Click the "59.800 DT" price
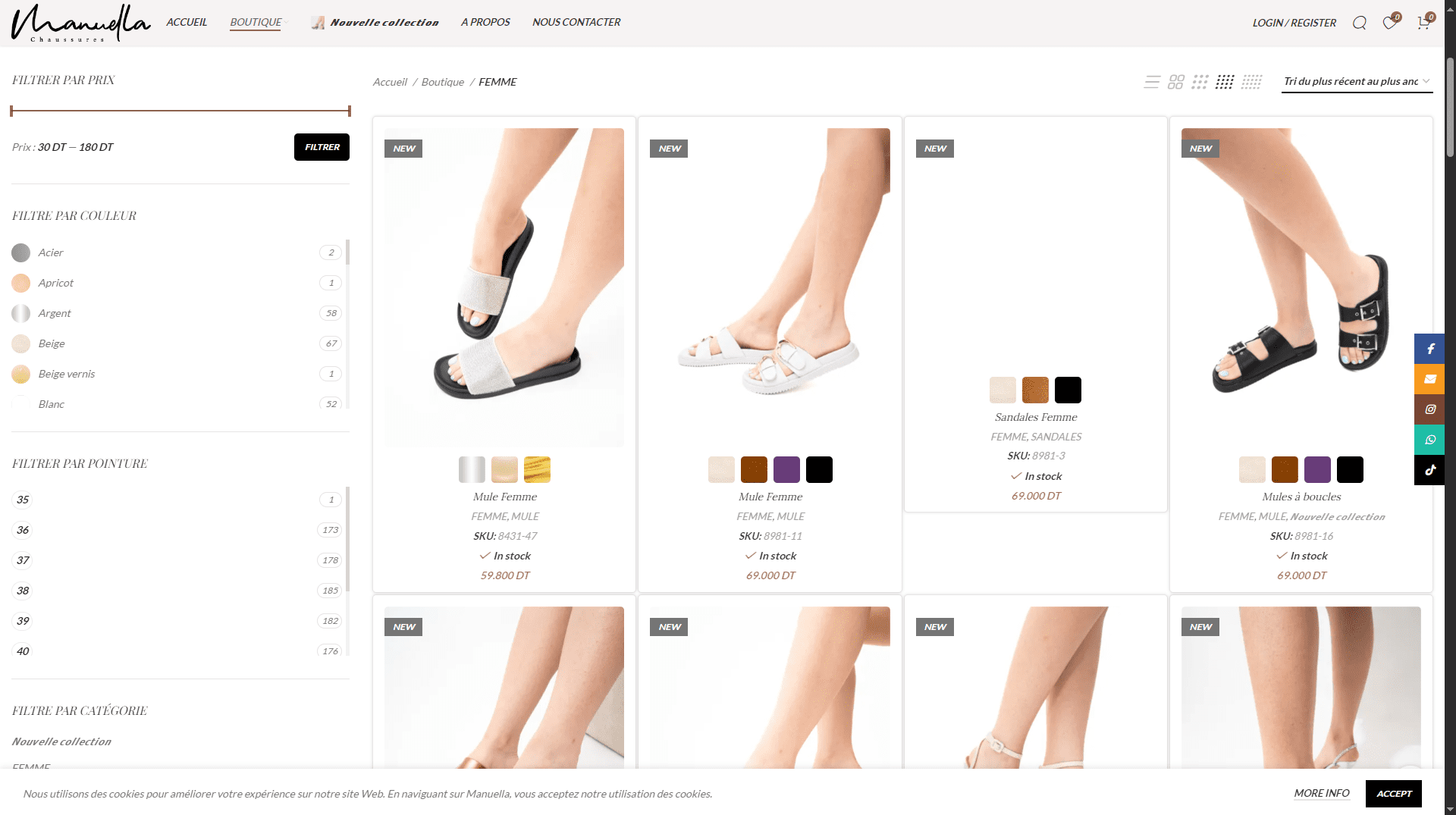 (x=505, y=575)
